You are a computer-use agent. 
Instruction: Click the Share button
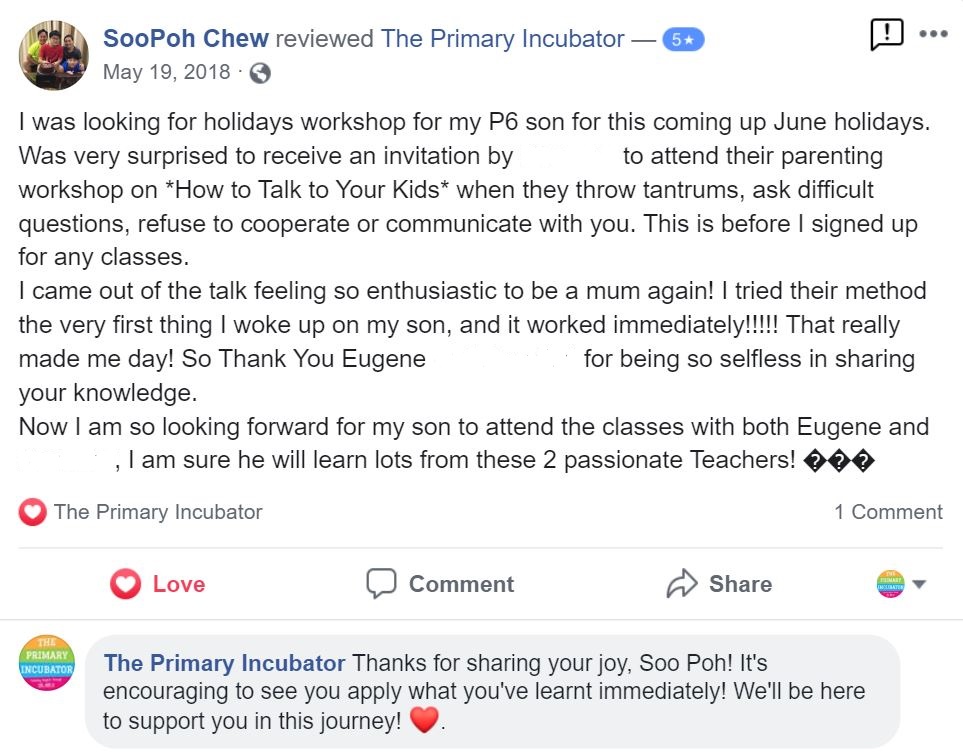point(719,584)
